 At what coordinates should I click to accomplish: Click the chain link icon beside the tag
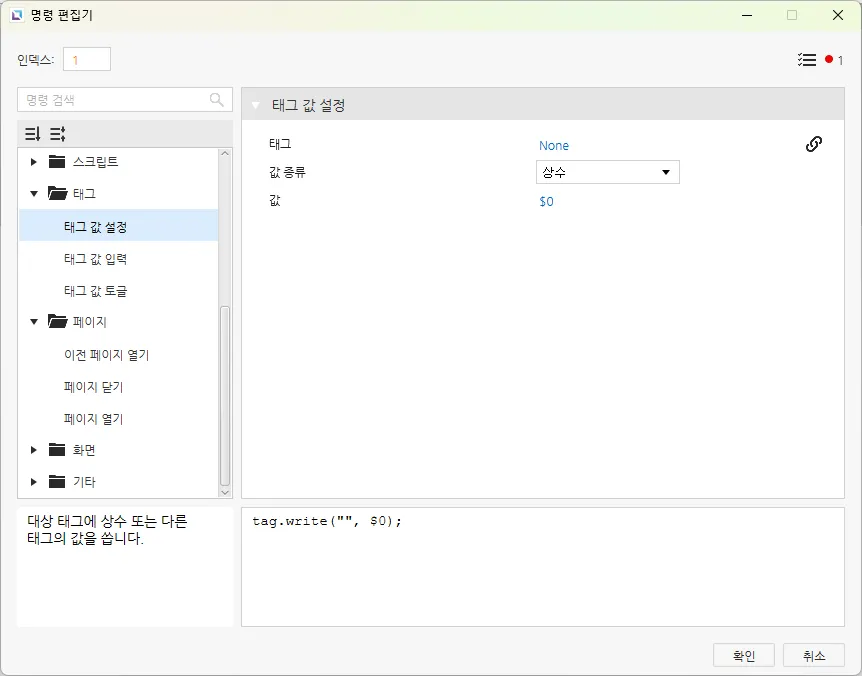(814, 144)
